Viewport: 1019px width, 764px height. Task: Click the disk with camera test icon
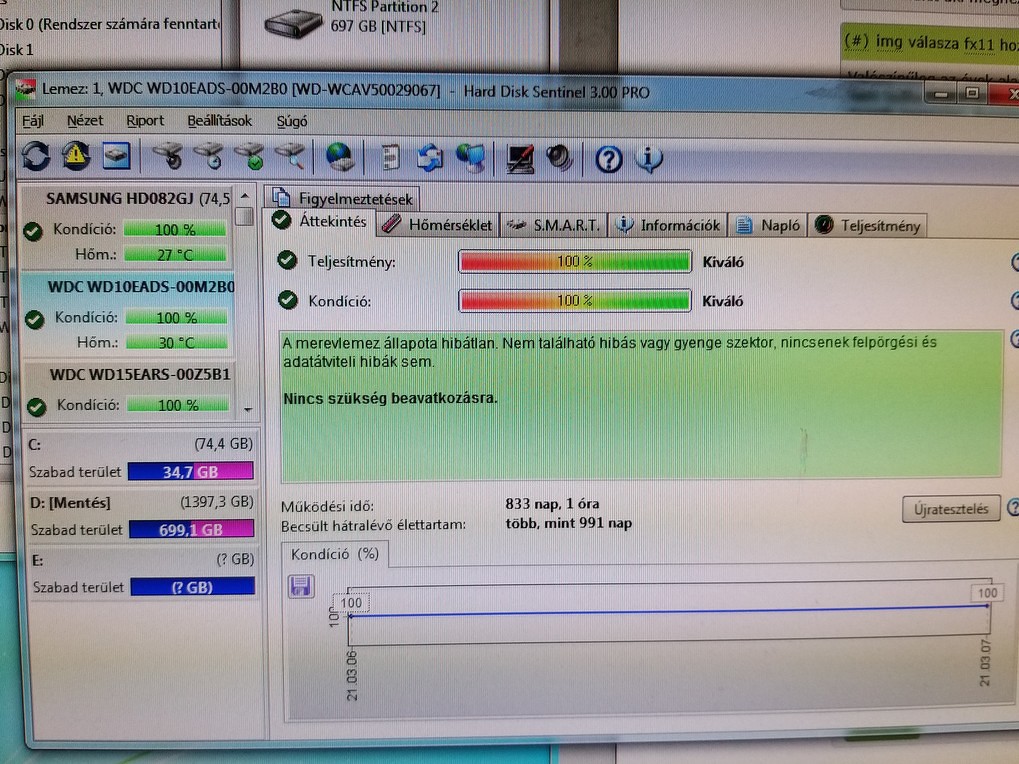[x=168, y=157]
